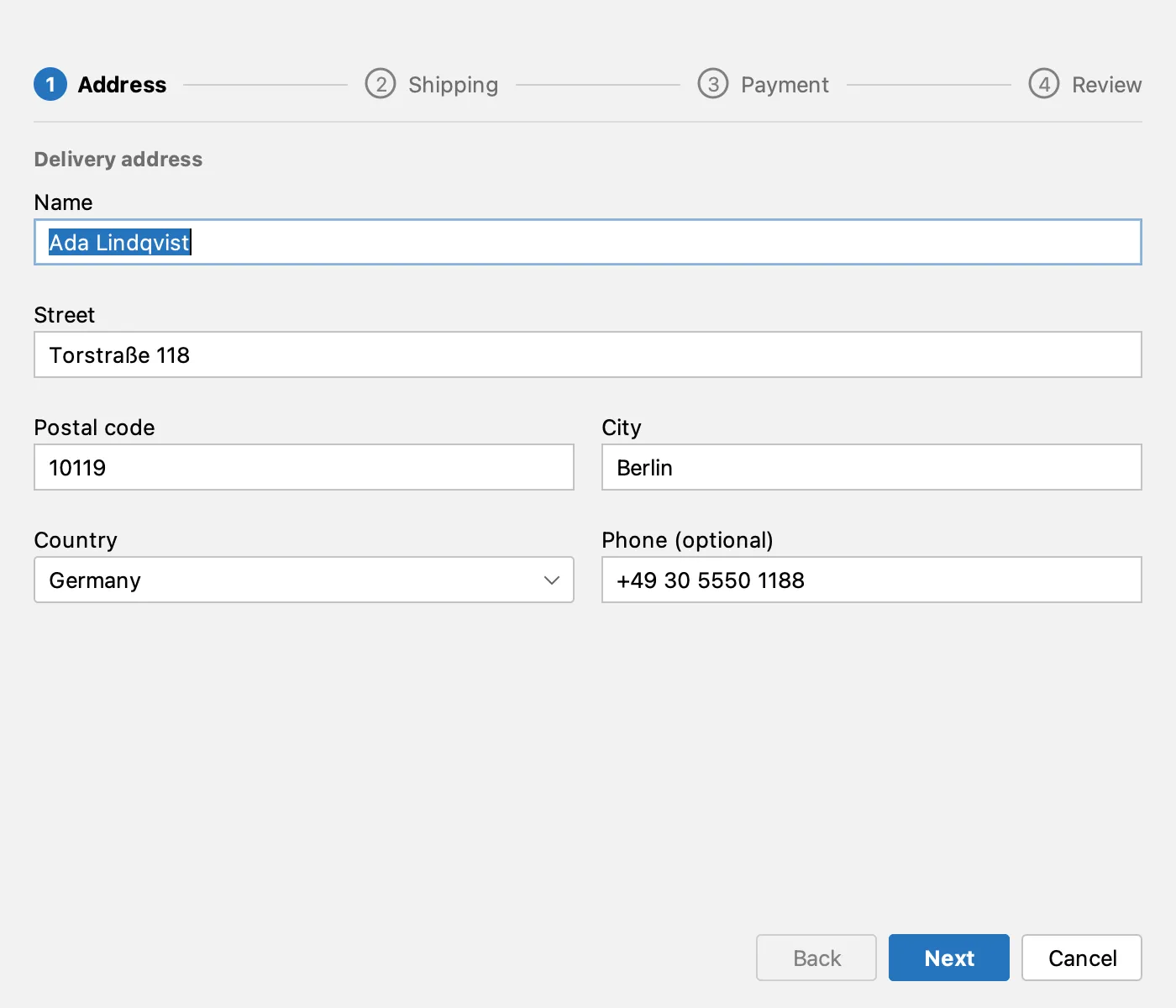Viewport: 1176px width, 1008px height.
Task: Click the Street field label
Action: tap(65, 315)
